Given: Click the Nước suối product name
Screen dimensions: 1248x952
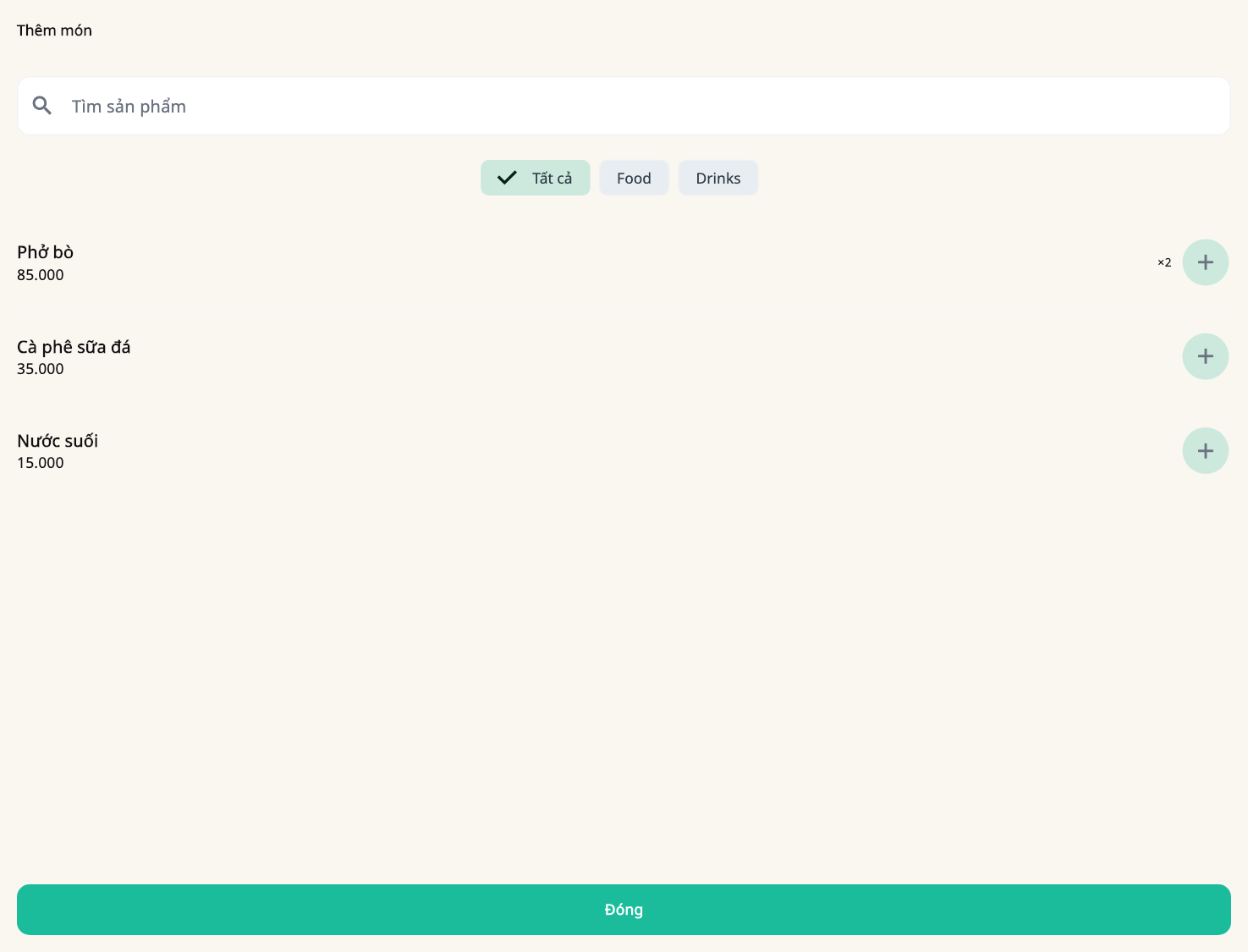Looking at the screenshot, I should click(x=58, y=441).
